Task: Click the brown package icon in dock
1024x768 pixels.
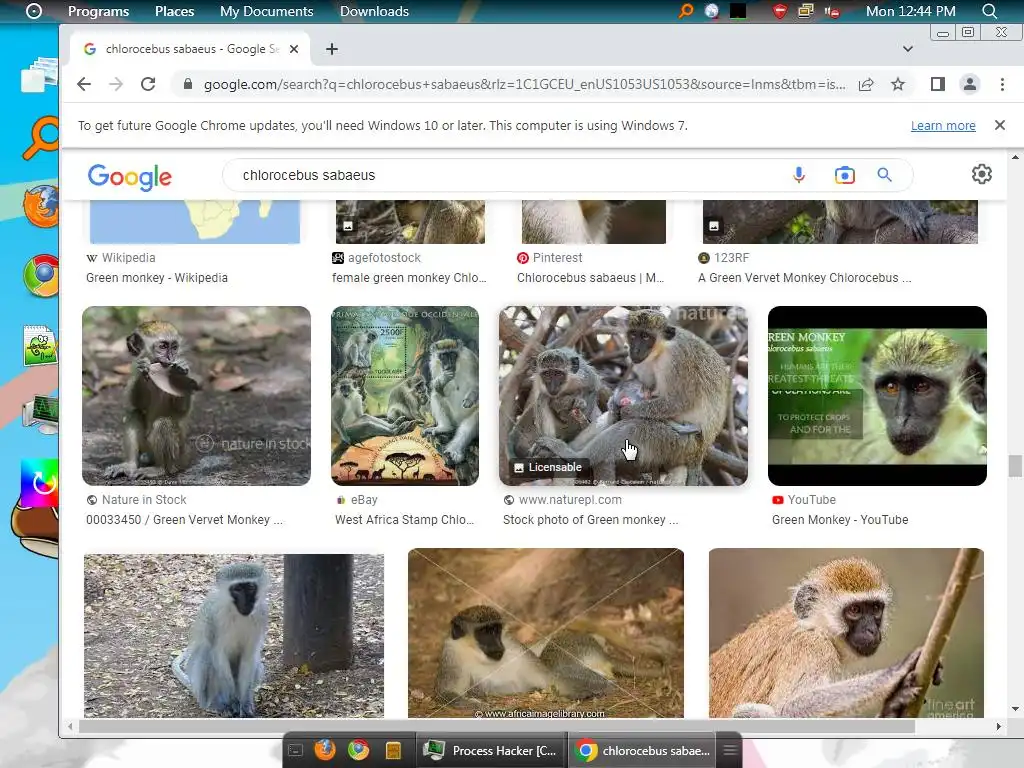Action: 393,751
